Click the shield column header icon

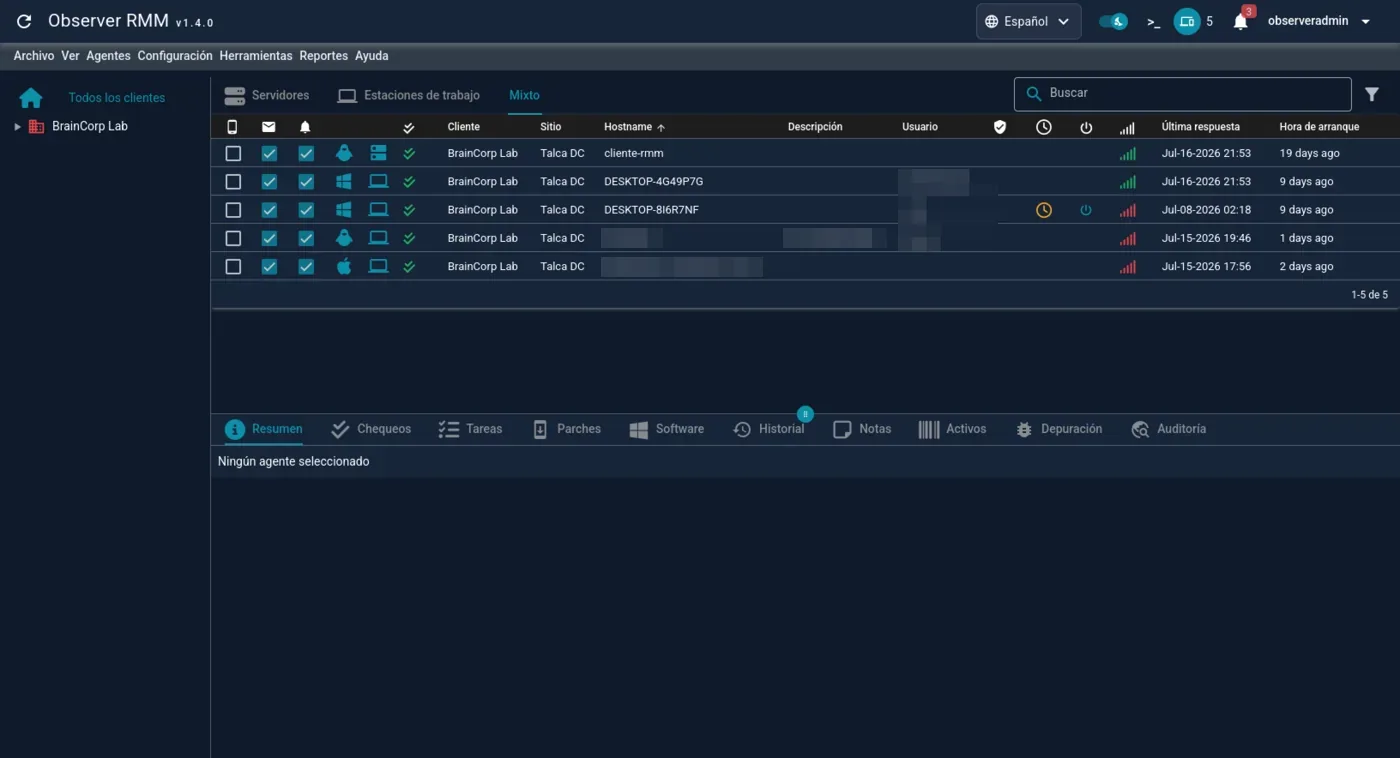click(x=999, y=127)
